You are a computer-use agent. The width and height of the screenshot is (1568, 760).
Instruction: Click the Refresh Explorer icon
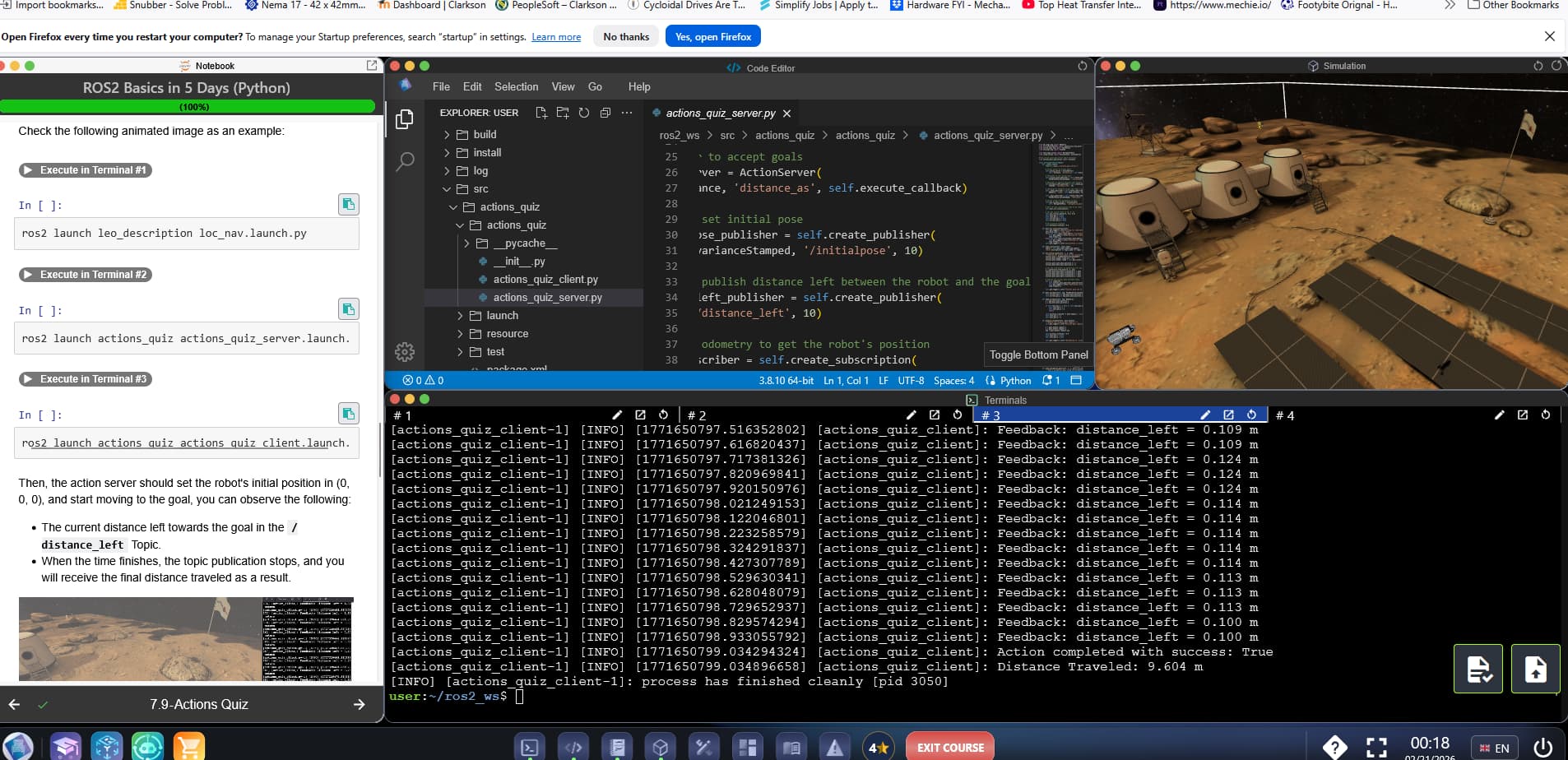[584, 113]
